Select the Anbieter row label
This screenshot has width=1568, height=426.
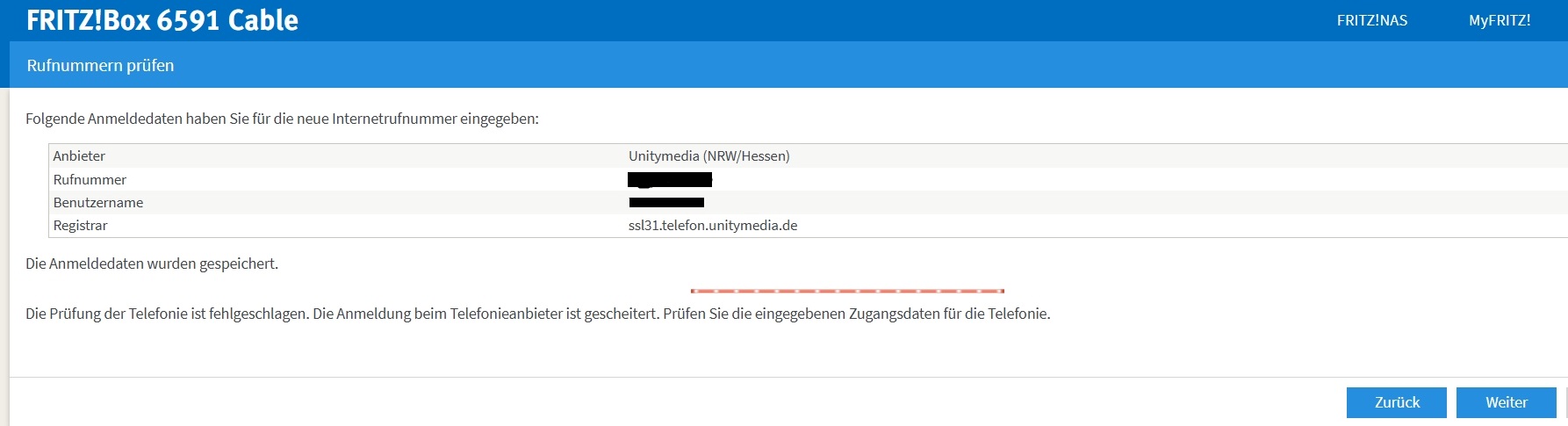79,156
